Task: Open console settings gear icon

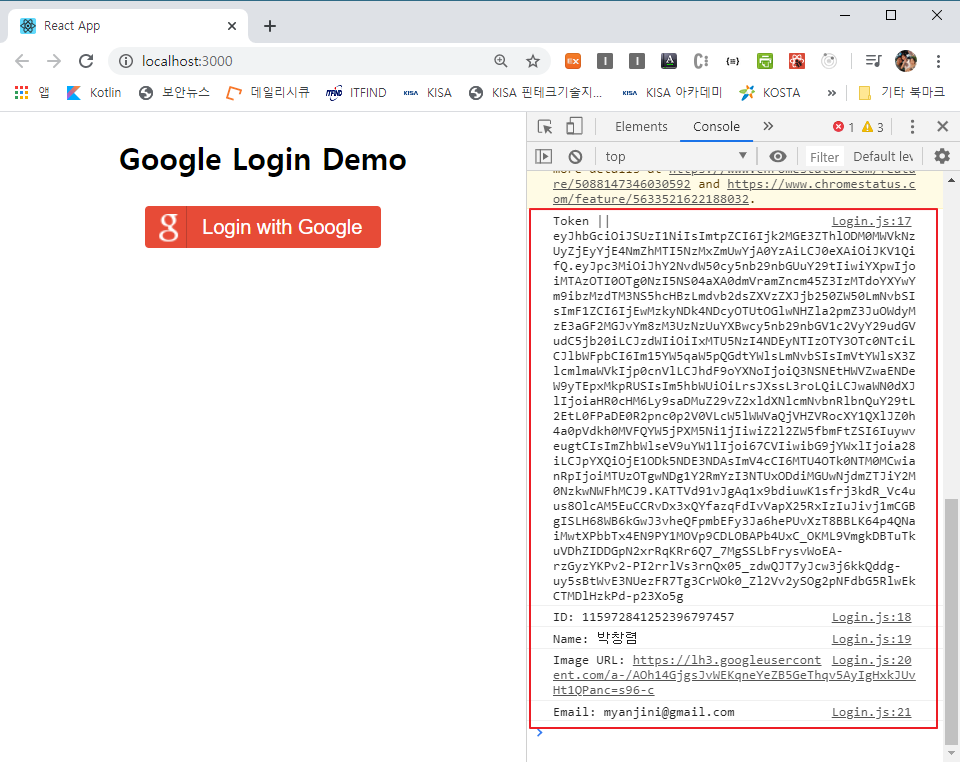Action: (942, 156)
